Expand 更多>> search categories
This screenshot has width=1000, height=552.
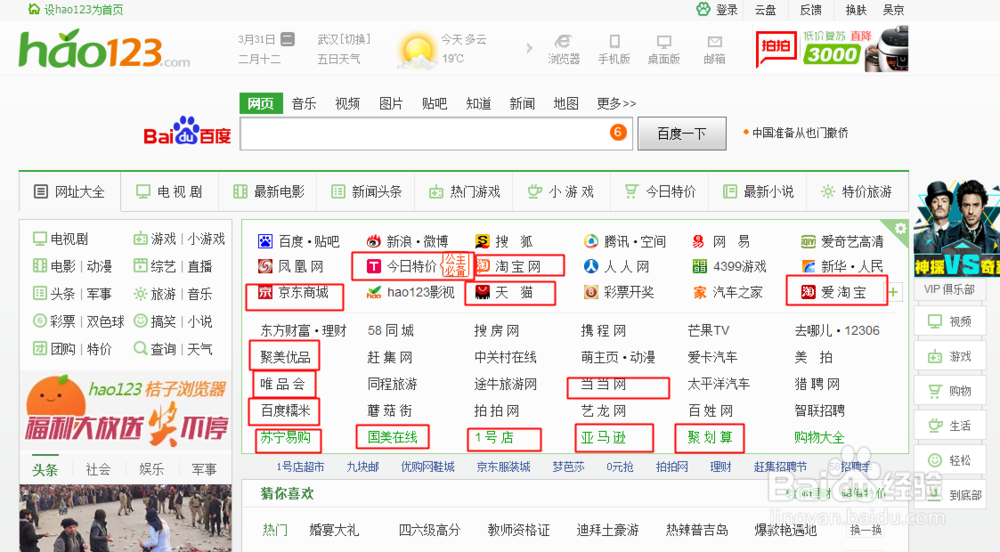point(616,103)
